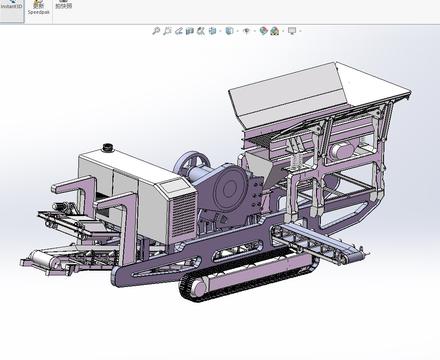This screenshot has height=360, width=440.
Task: Click the snapshot button beside Speedpak
Action: tap(64, 5)
